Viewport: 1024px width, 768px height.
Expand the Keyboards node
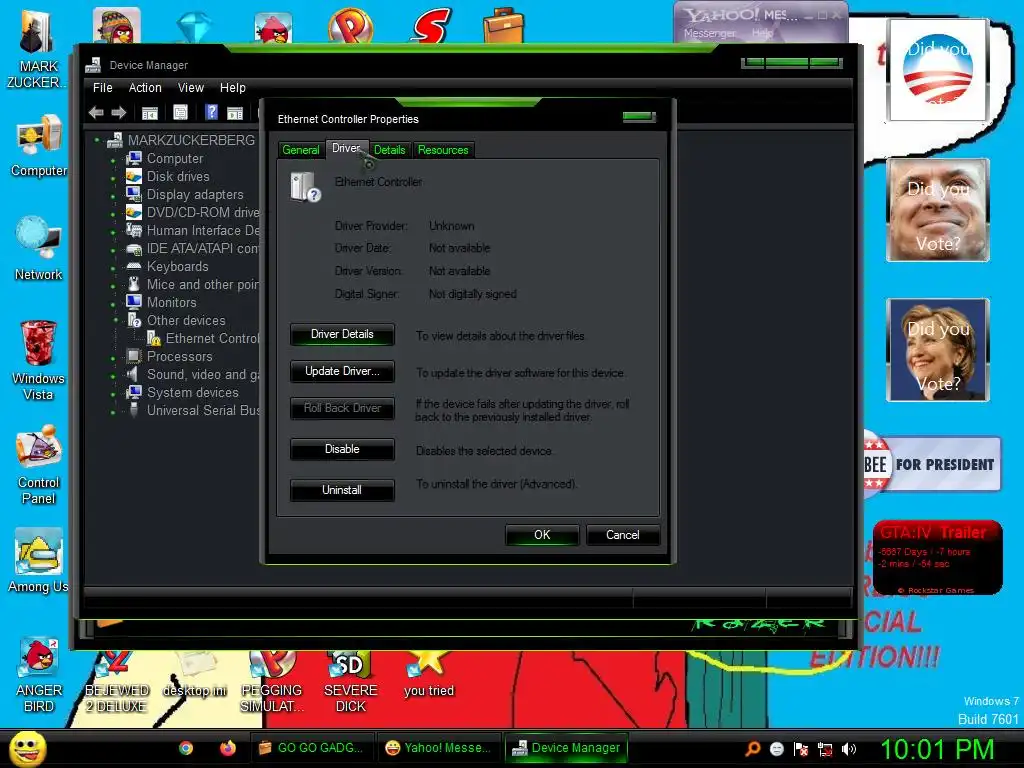click(114, 267)
